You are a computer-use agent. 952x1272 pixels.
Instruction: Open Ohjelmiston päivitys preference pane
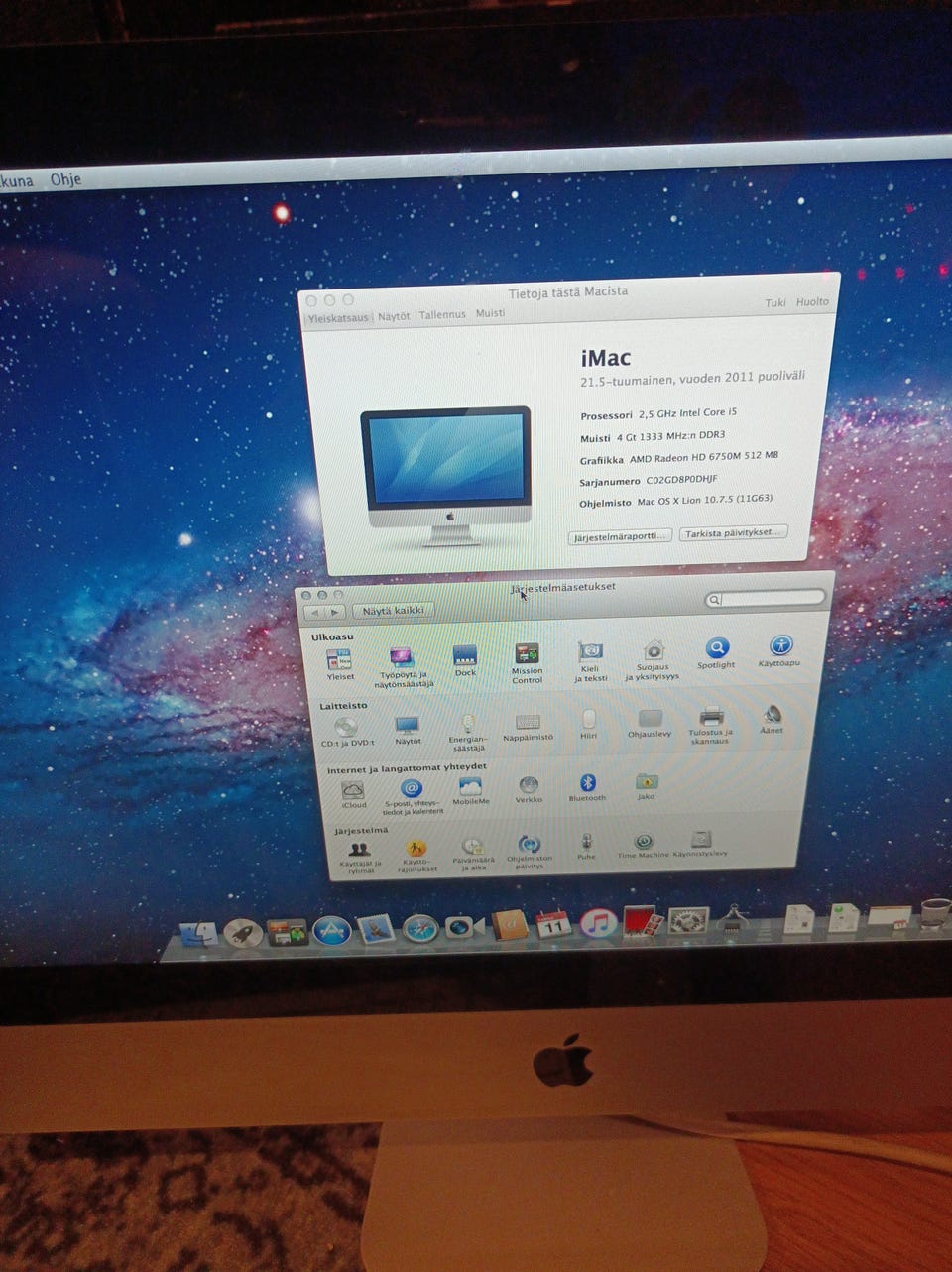[x=530, y=853]
